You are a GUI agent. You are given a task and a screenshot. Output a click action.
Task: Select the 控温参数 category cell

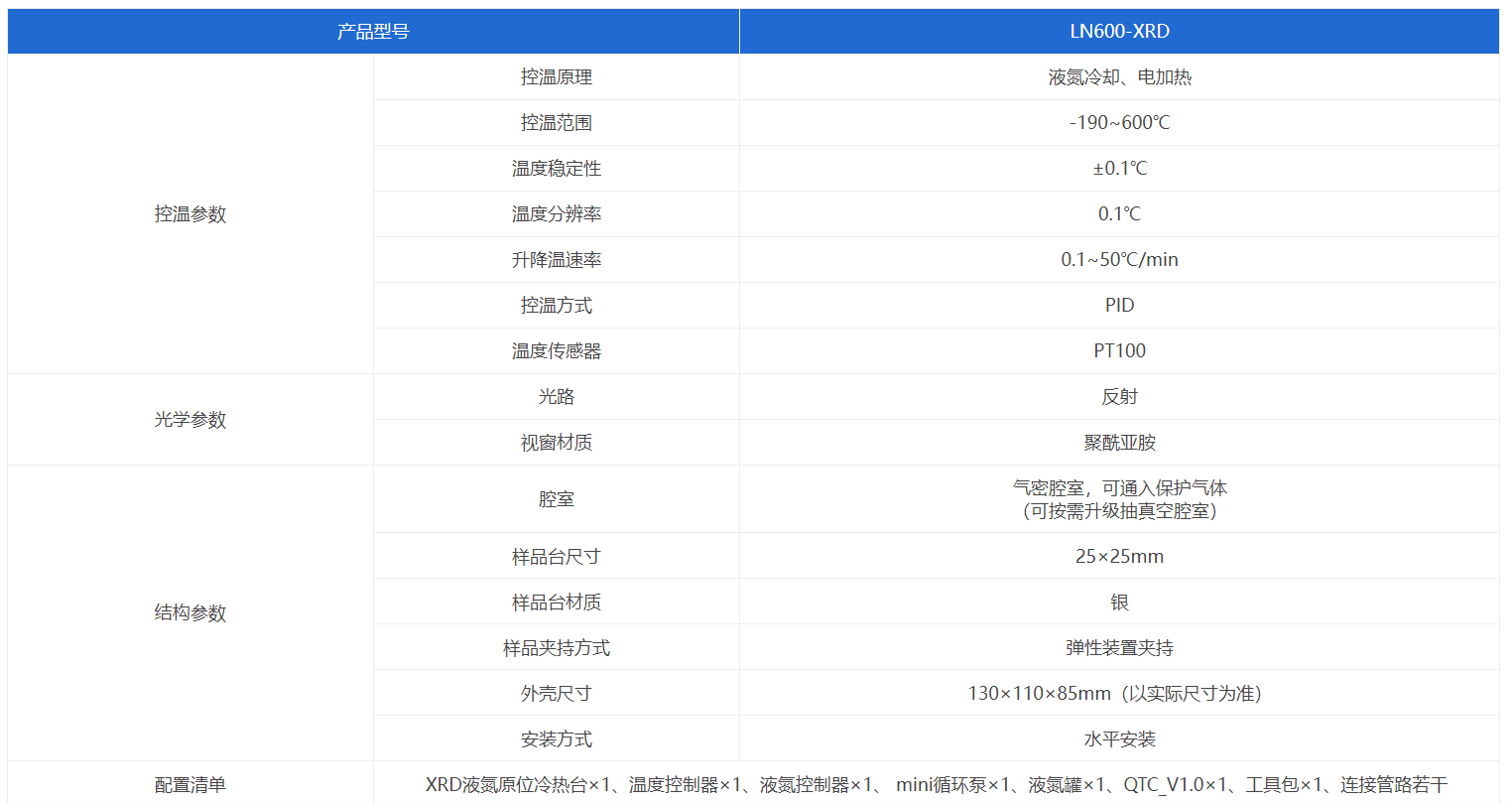pyautogui.click(x=190, y=214)
